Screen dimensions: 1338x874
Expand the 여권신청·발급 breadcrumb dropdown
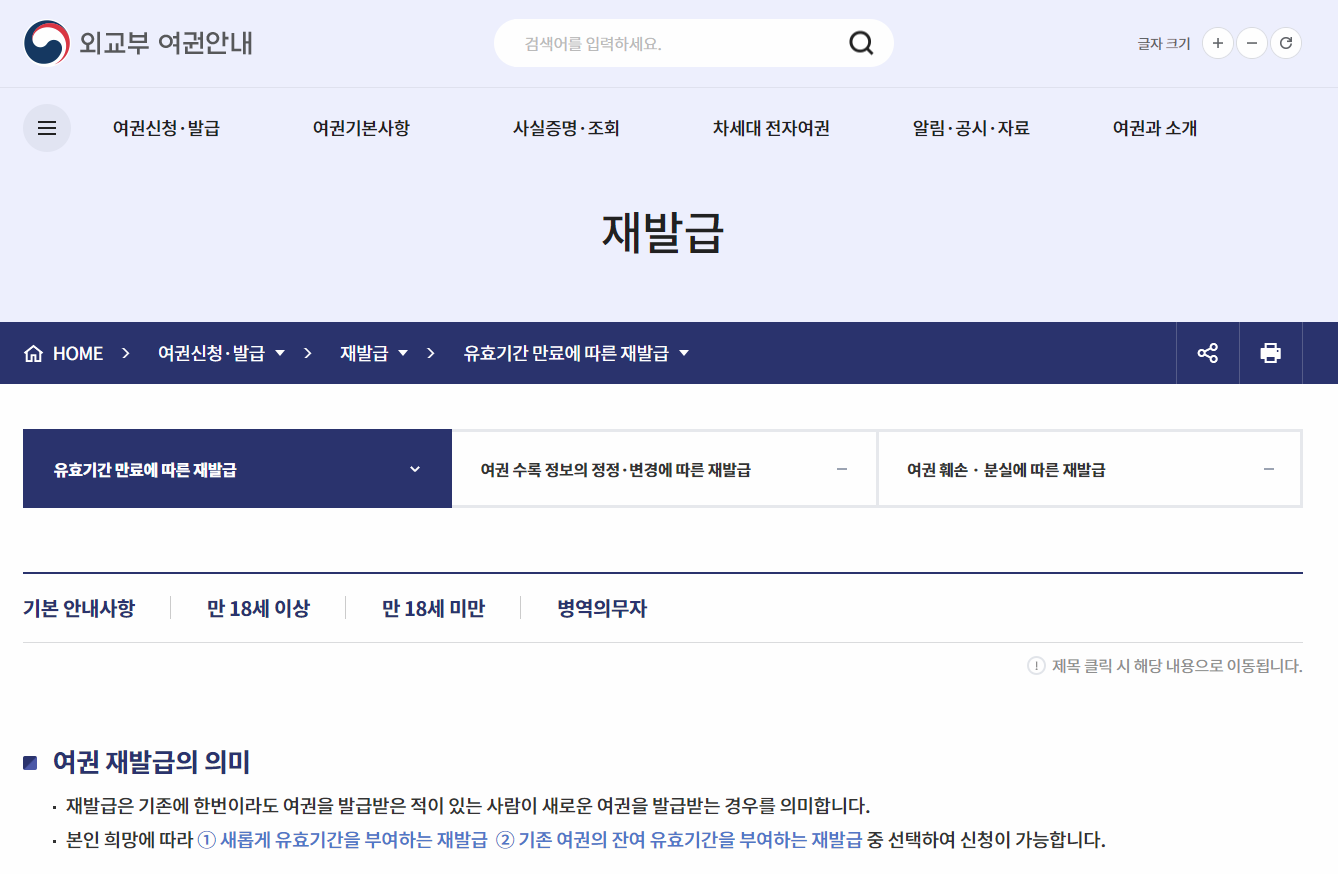click(281, 352)
